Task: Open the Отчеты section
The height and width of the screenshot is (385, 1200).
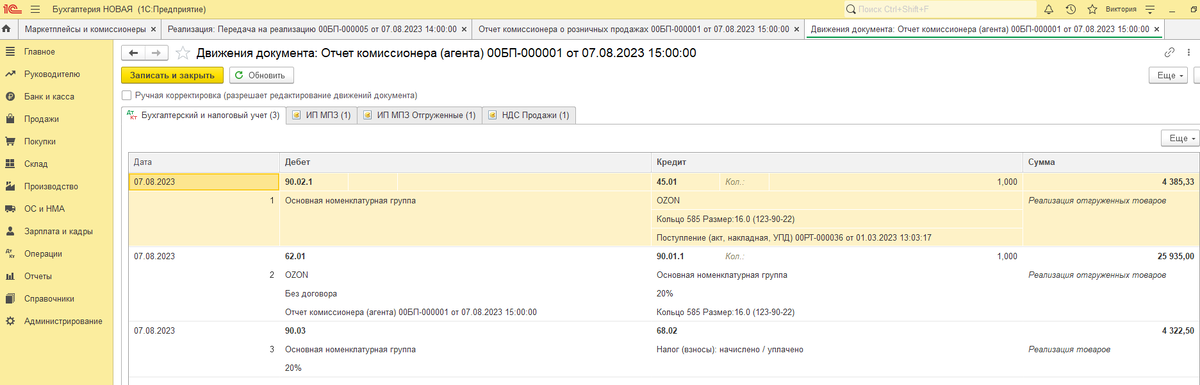Action: click(x=38, y=276)
